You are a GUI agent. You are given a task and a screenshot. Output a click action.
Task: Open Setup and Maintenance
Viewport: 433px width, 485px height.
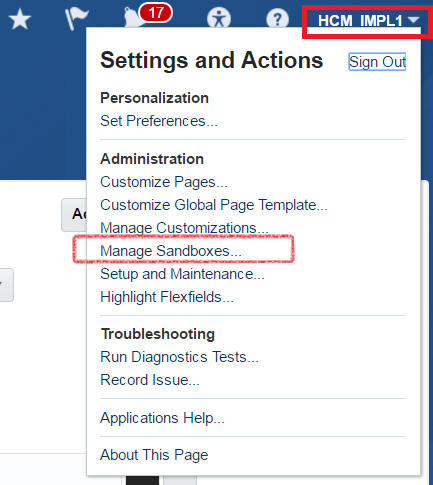(182, 274)
